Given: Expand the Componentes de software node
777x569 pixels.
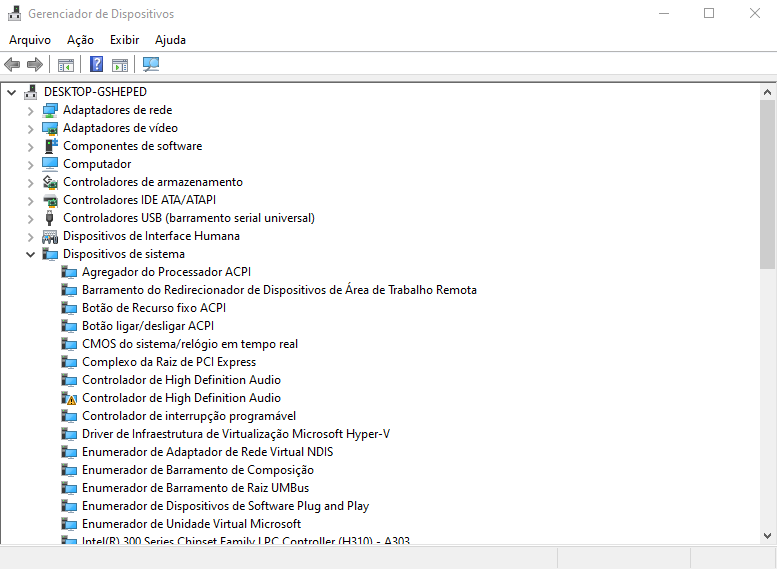Looking at the screenshot, I should [x=30, y=147].
